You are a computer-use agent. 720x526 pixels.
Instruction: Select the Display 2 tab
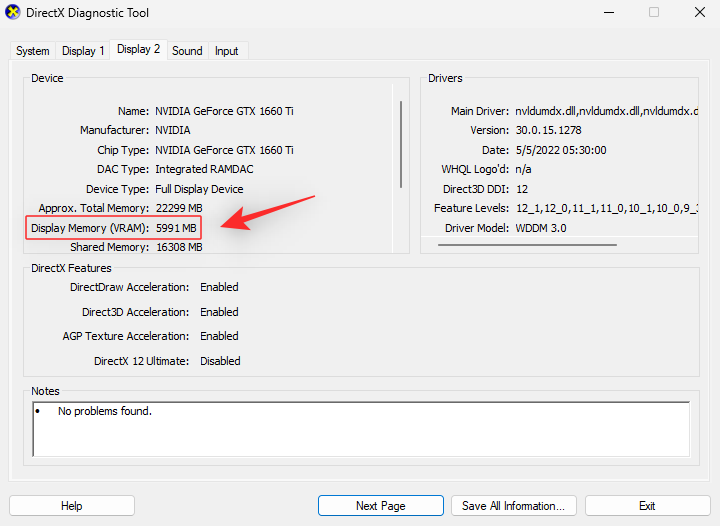click(x=138, y=49)
